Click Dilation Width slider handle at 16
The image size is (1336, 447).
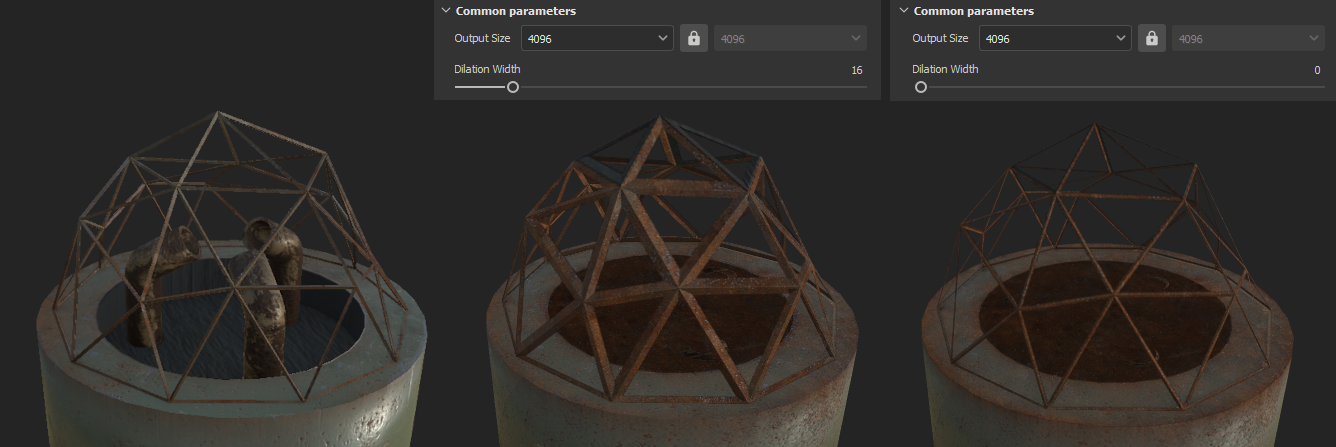tap(513, 87)
